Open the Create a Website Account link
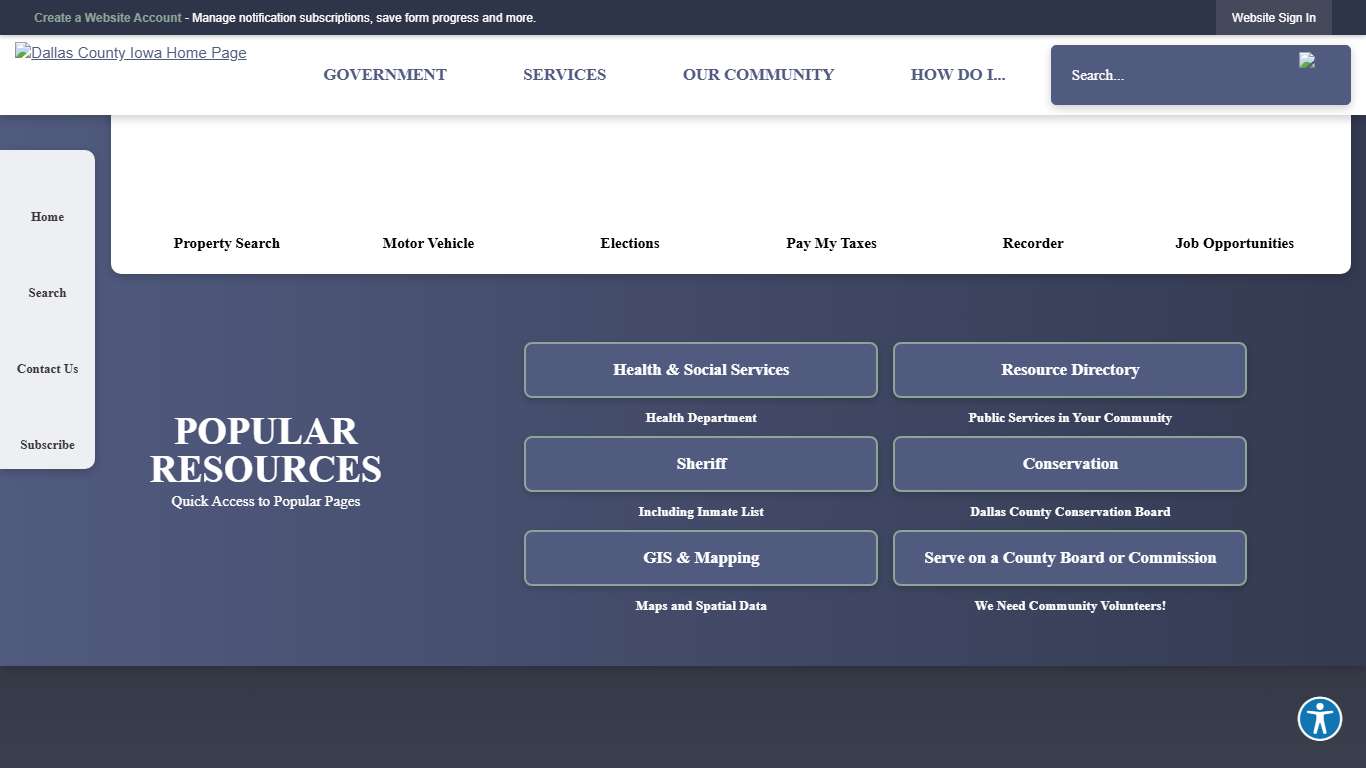The image size is (1366, 768). [108, 17]
